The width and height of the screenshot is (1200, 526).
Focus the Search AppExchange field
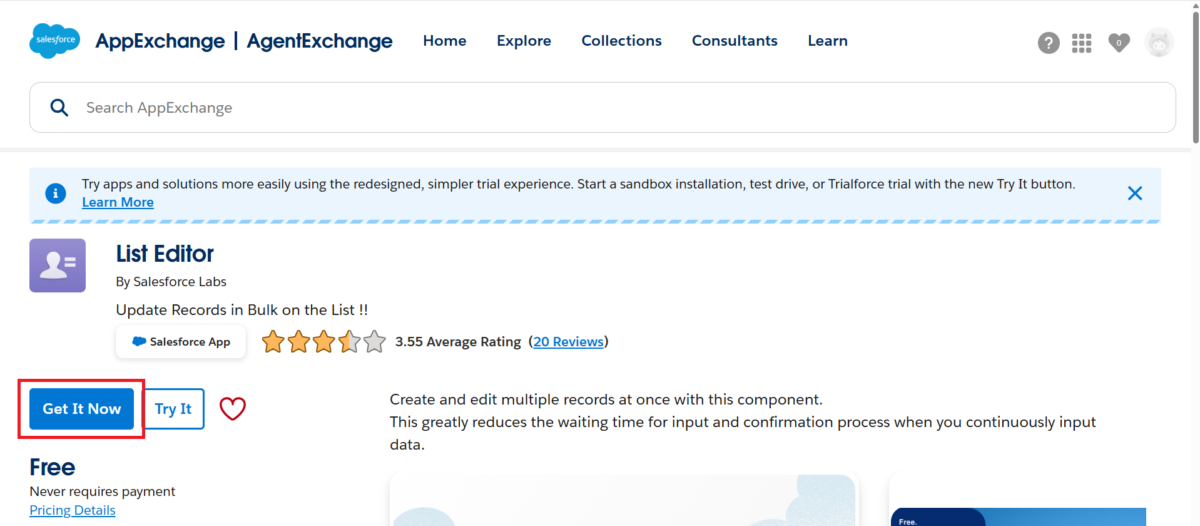click(x=602, y=108)
